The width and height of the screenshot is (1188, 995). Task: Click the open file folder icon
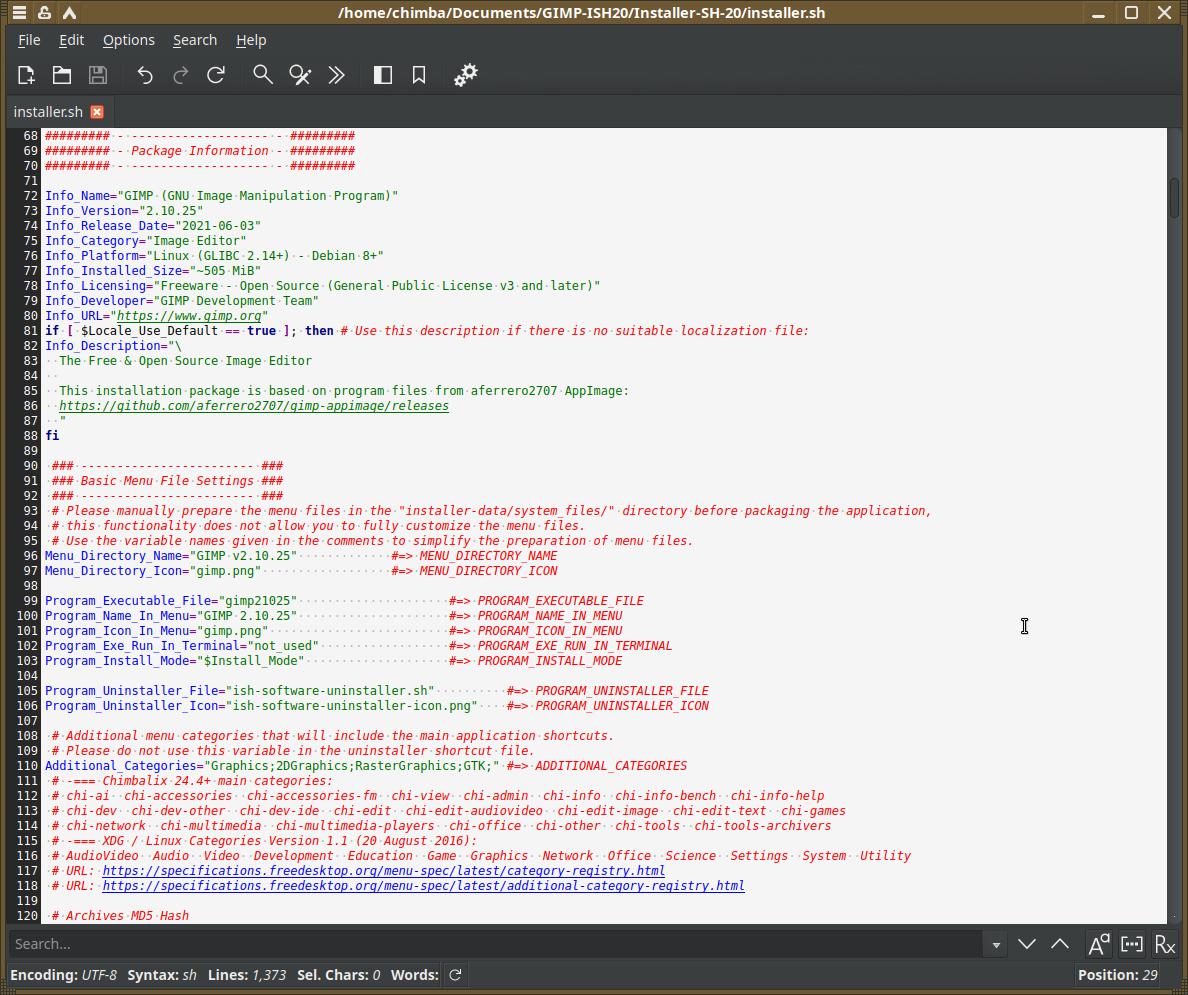[62, 75]
